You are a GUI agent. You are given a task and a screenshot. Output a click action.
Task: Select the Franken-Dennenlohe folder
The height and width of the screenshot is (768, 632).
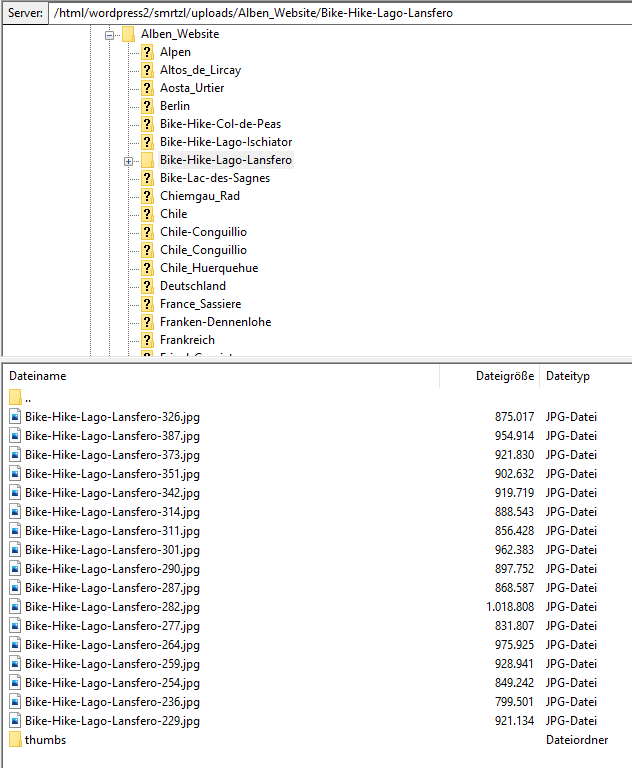(x=216, y=322)
